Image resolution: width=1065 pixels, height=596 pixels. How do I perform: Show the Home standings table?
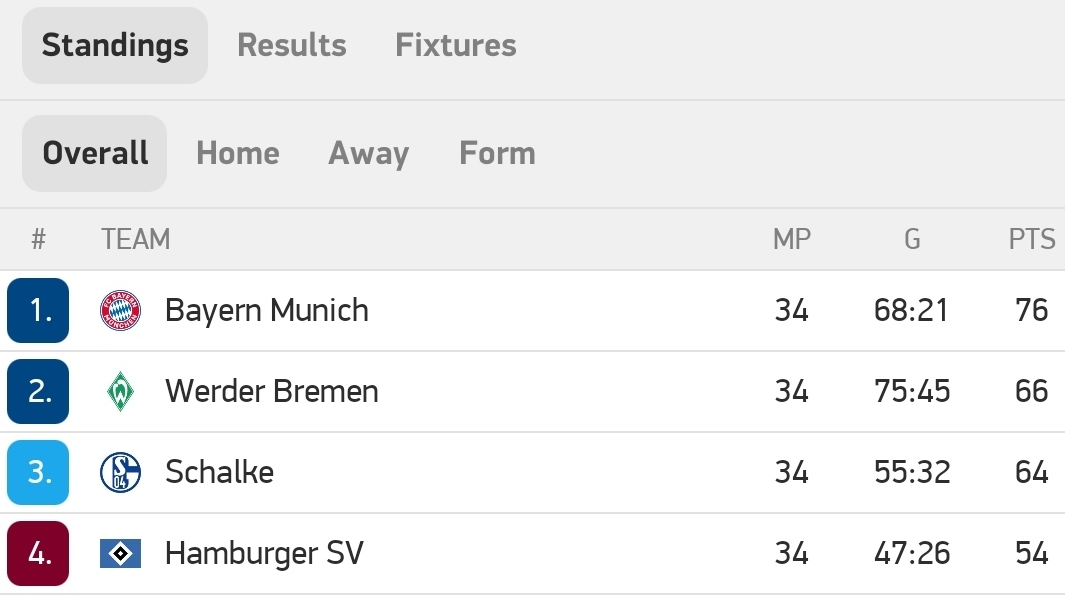click(238, 153)
